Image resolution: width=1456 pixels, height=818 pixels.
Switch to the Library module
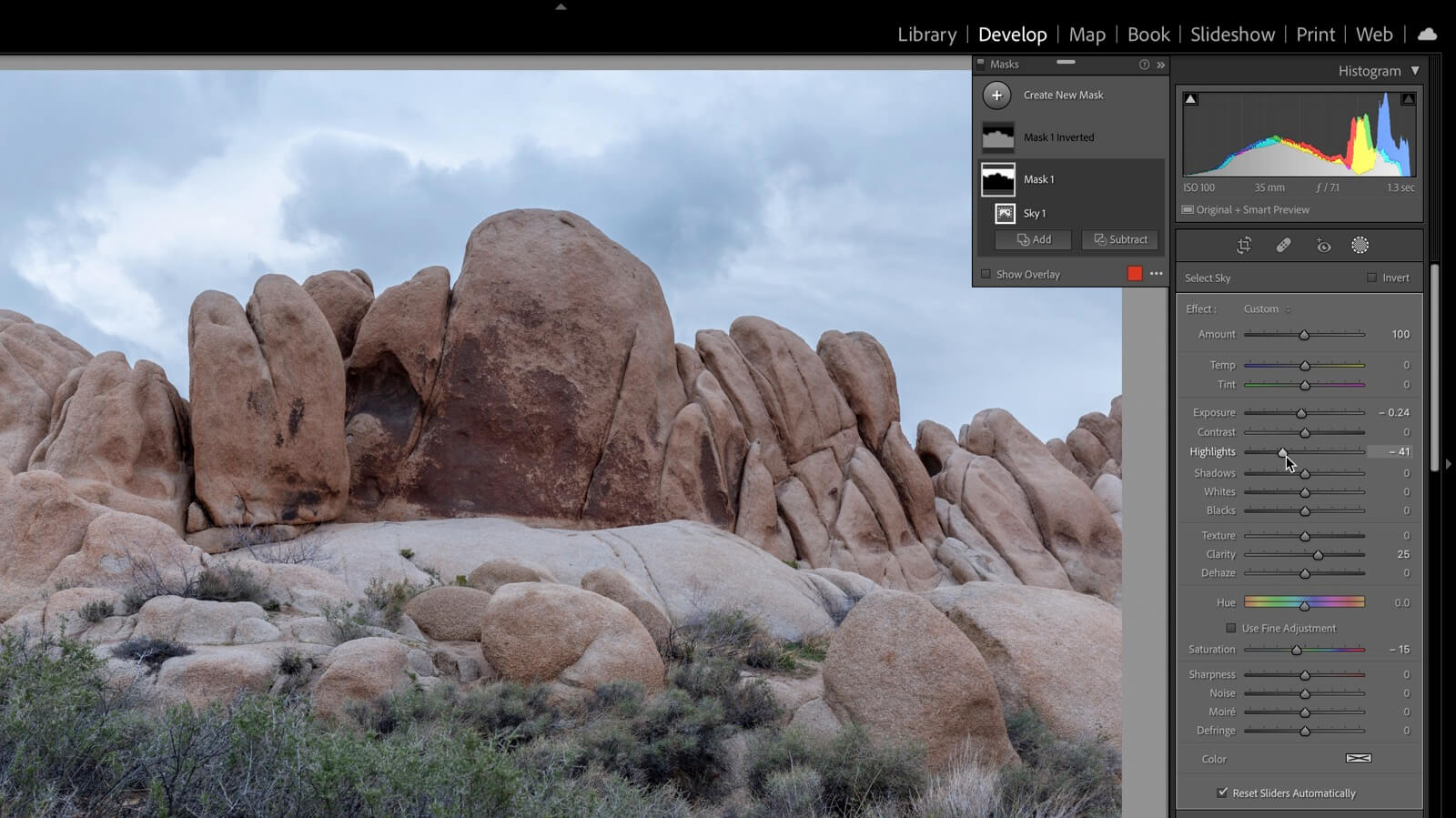926,35
